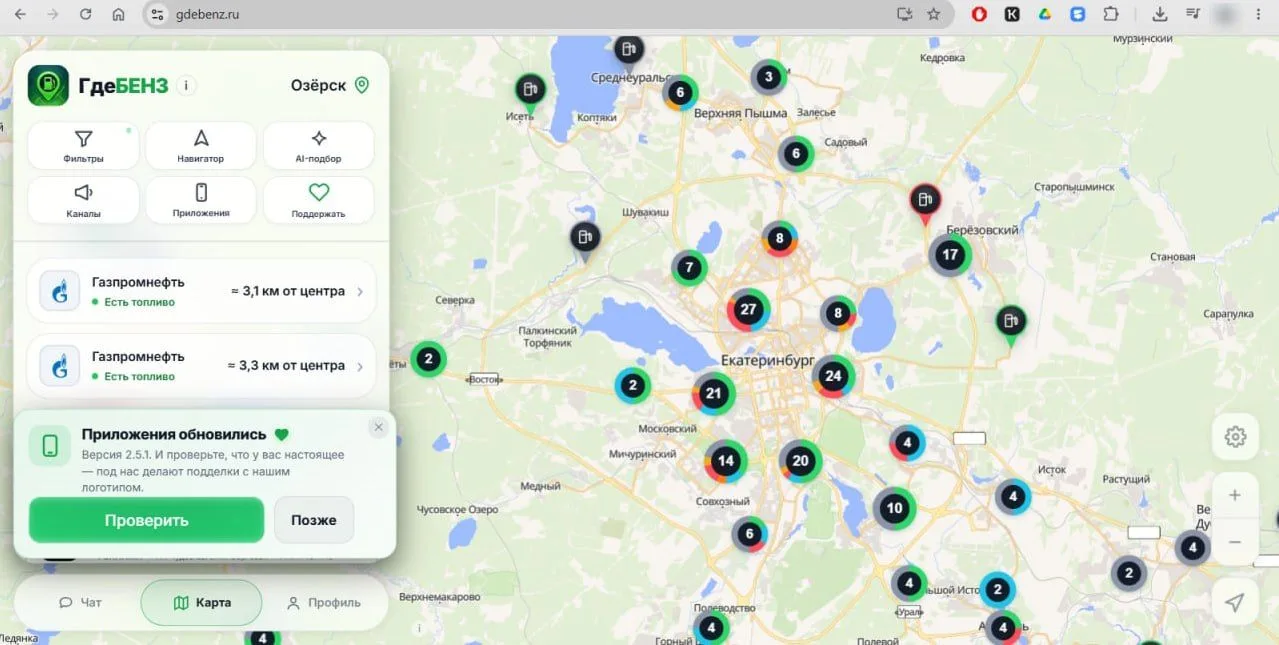Change city via Озёрск location selector

(330, 85)
